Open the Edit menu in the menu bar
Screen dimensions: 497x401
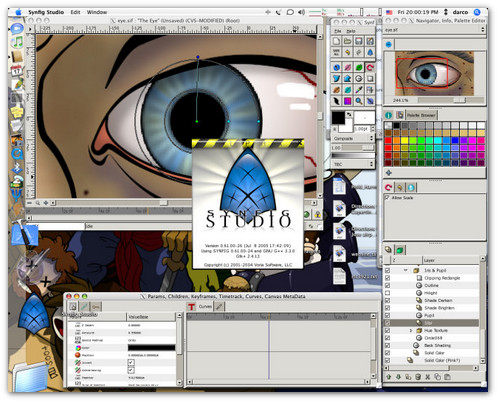pos(75,12)
